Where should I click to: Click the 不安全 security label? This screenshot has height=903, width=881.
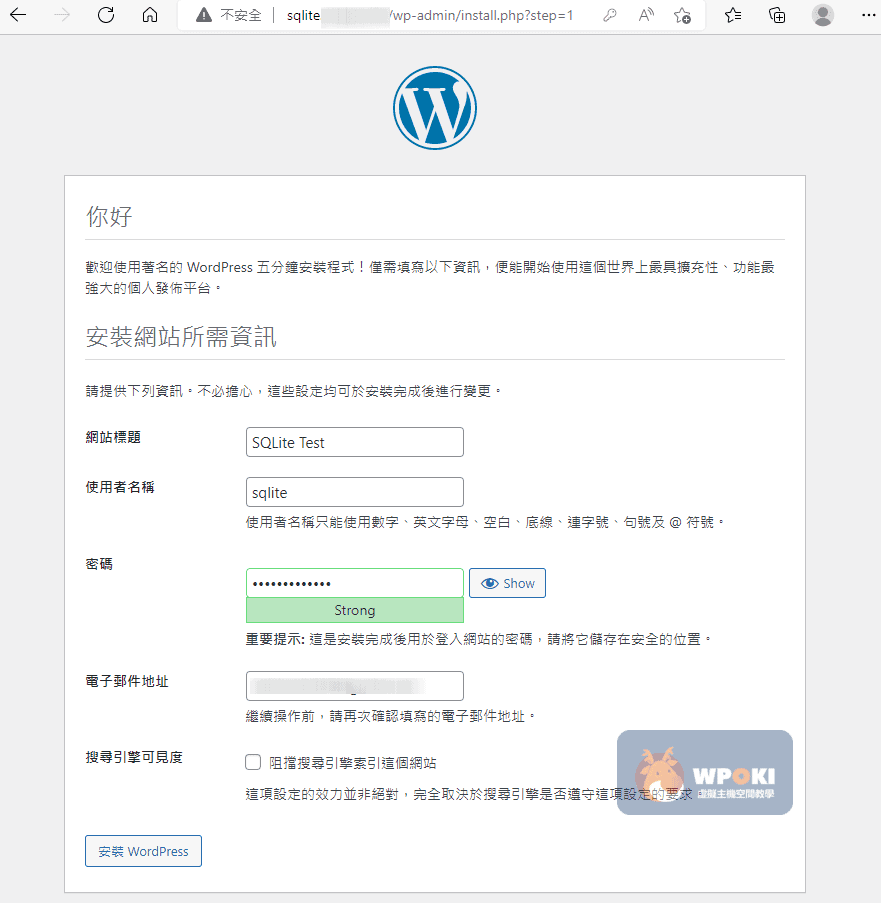(241, 16)
